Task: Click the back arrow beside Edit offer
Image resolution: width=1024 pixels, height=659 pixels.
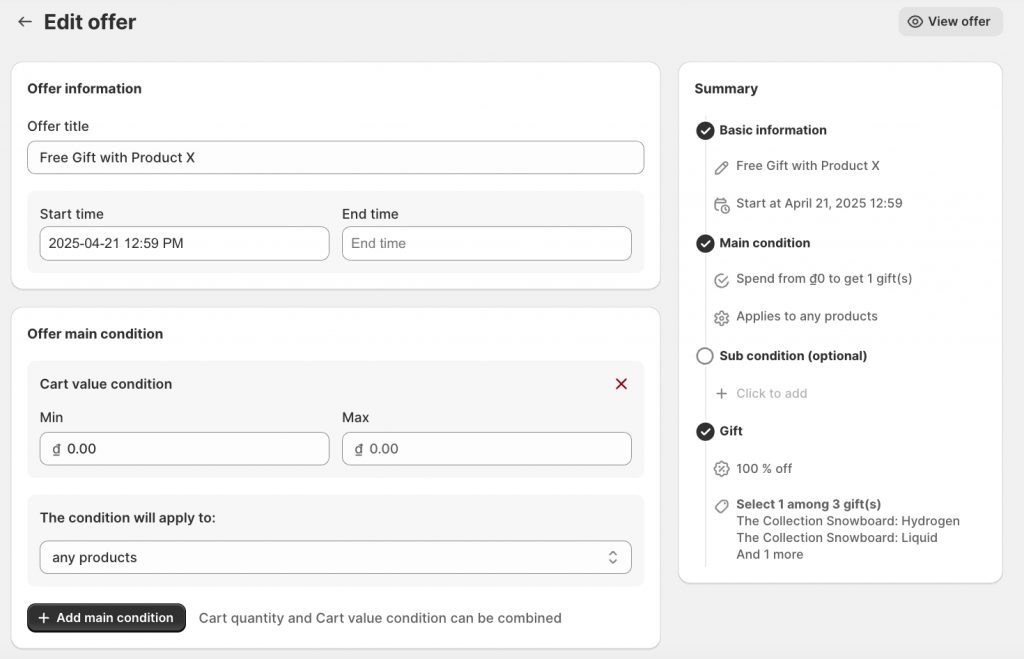Action: tap(25, 22)
